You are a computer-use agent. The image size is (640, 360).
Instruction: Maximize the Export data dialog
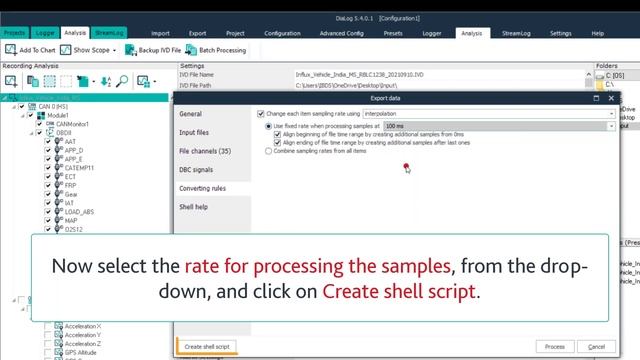click(x=596, y=98)
